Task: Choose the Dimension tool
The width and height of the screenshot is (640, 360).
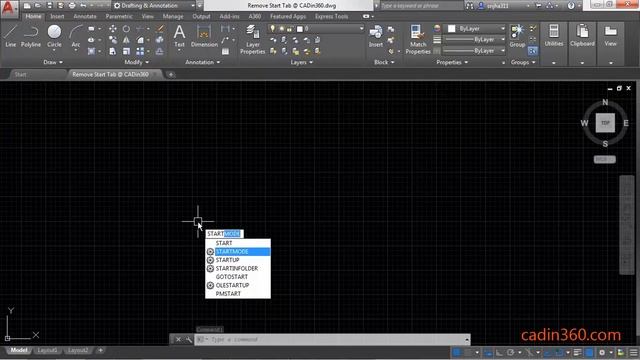Action: [x=204, y=36]
